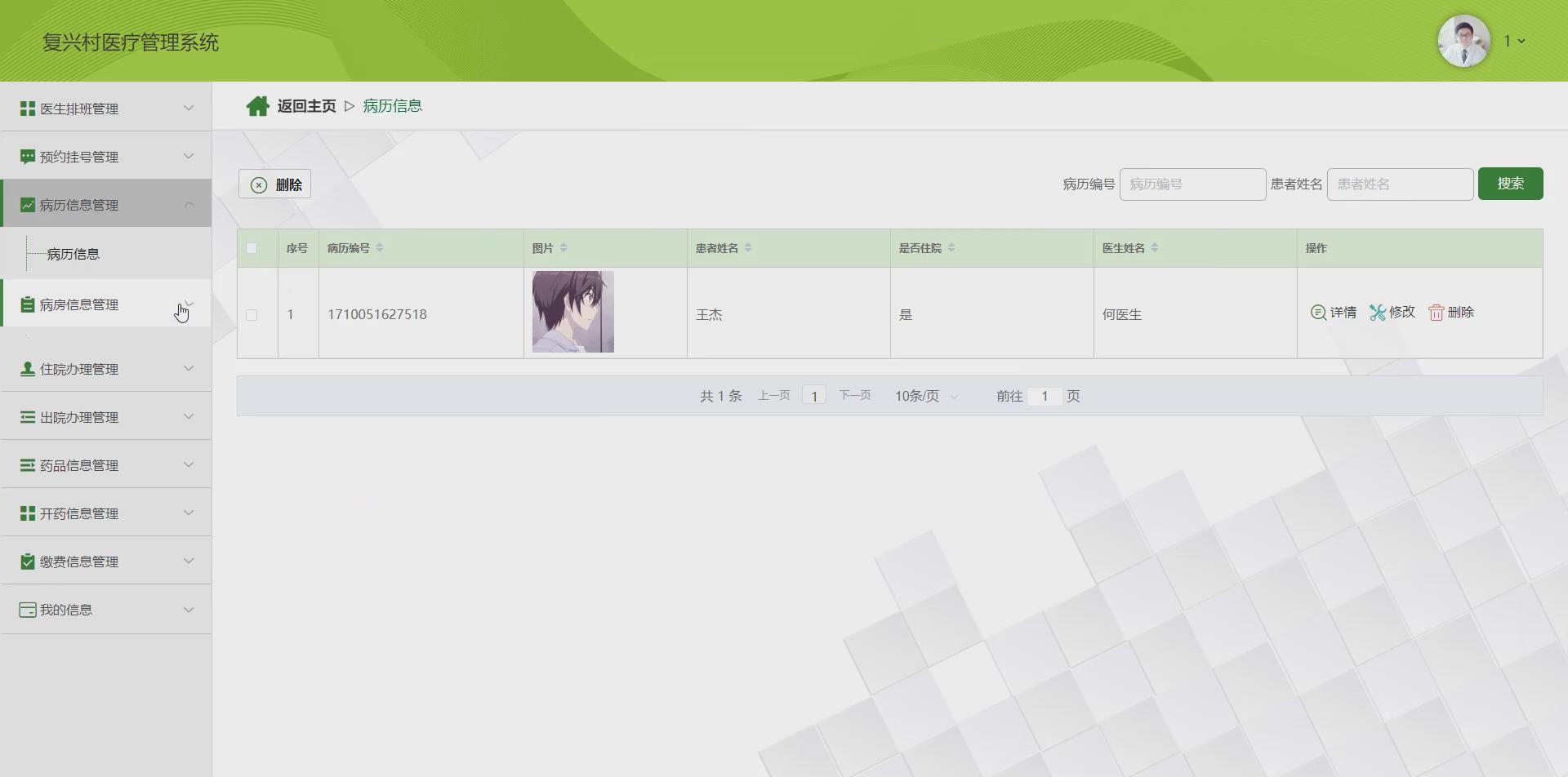The width and height of the screenshot is (1568, 777).
Task: Click 修改 for patient 王杰
Action: click(x=1392, y=313)
